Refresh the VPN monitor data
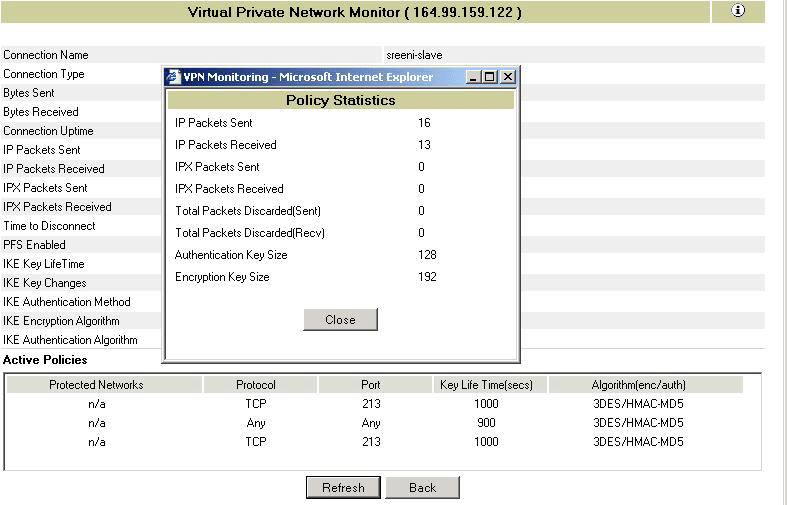787x505 pixels. 343,487
